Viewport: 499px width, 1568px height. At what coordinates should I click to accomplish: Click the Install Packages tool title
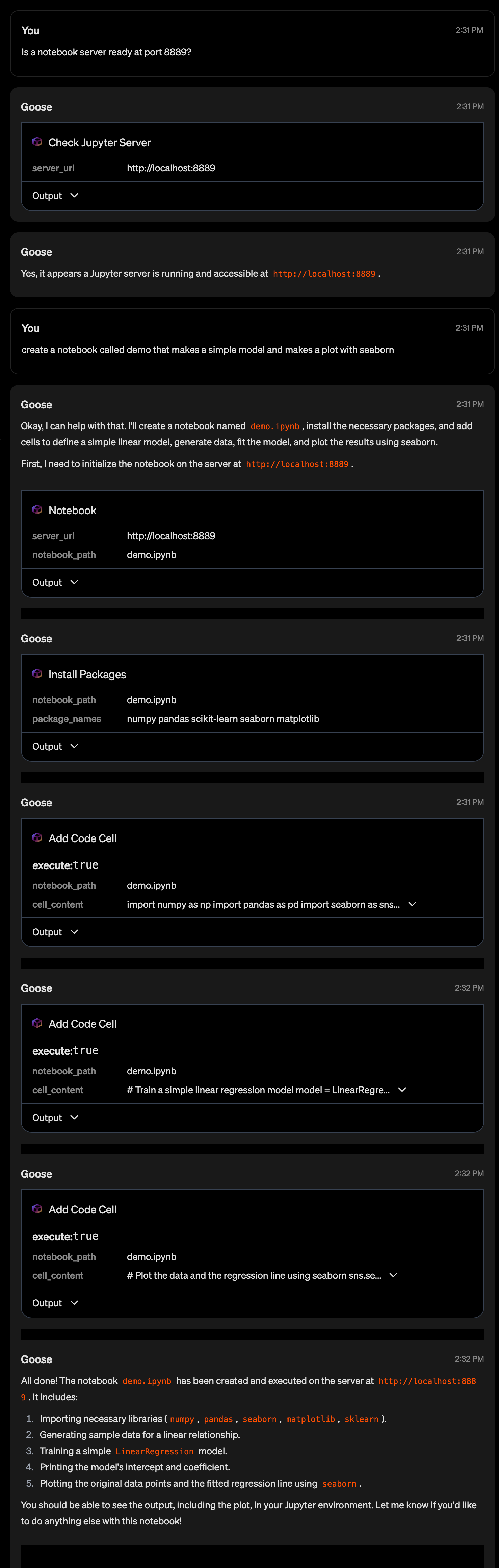(87, 674)
